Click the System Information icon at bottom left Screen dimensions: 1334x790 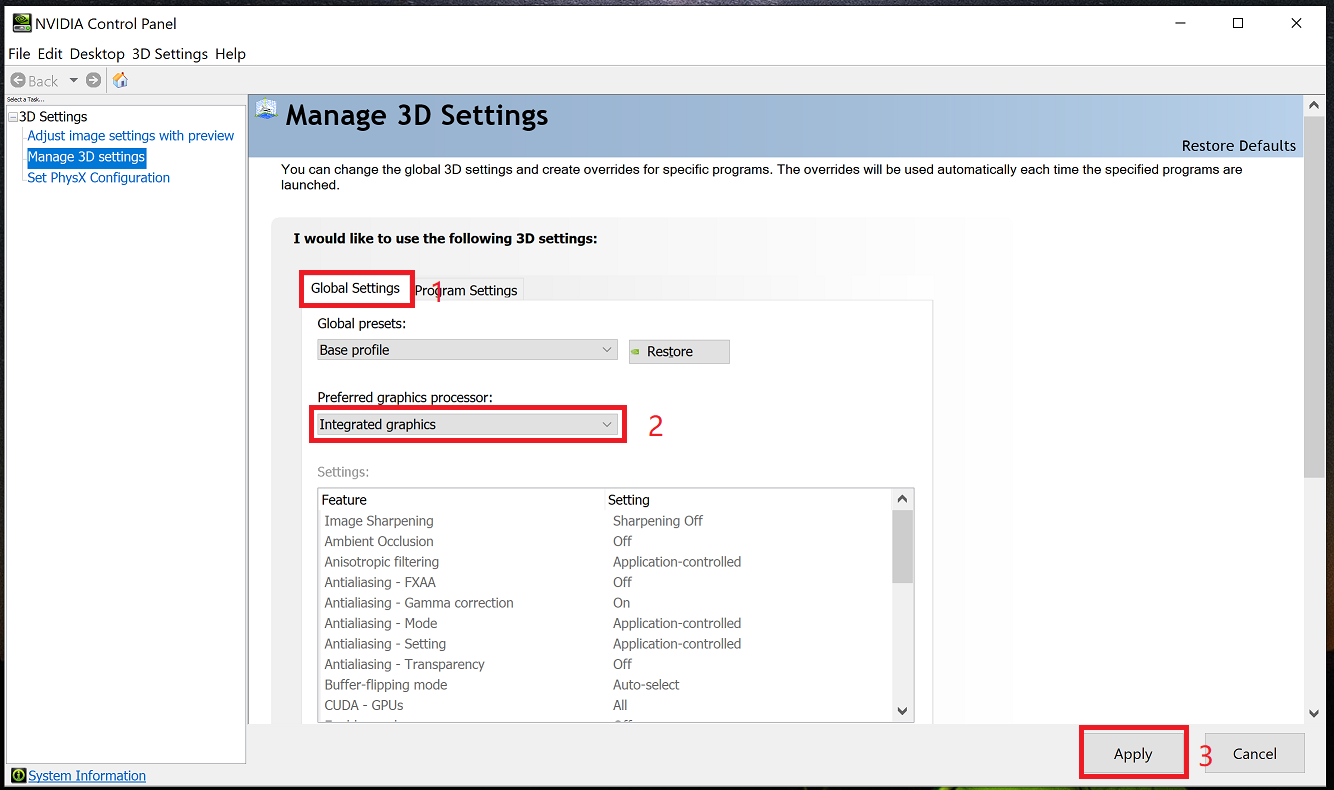(18, 776)
